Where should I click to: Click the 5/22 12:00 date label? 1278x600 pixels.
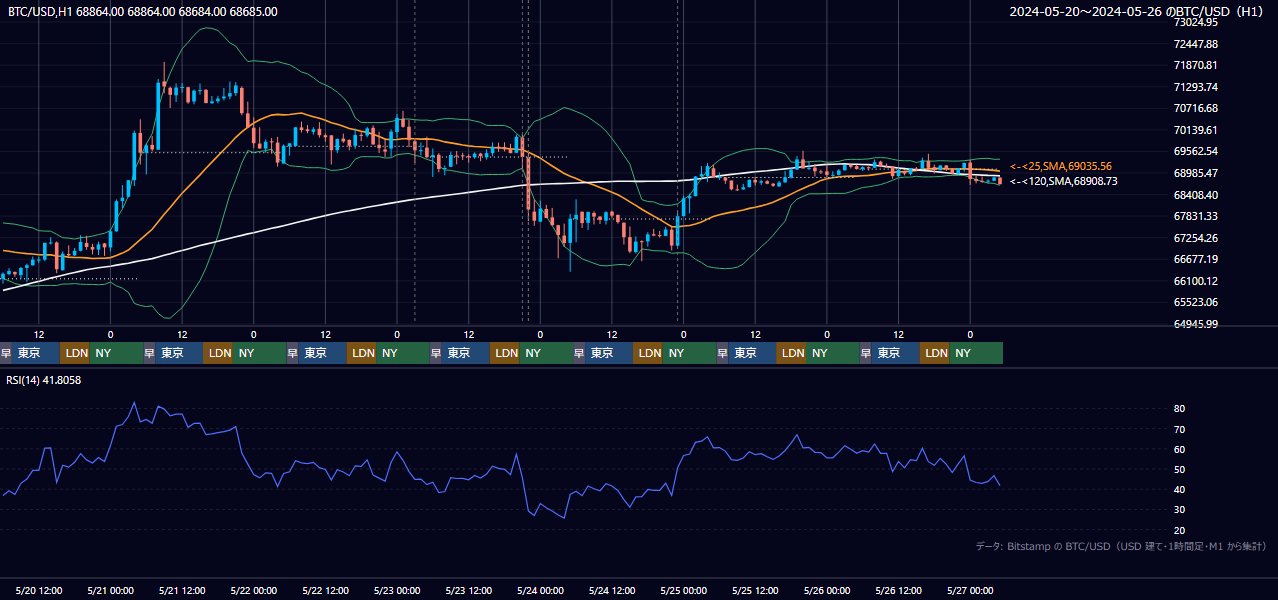coord(325,590)
